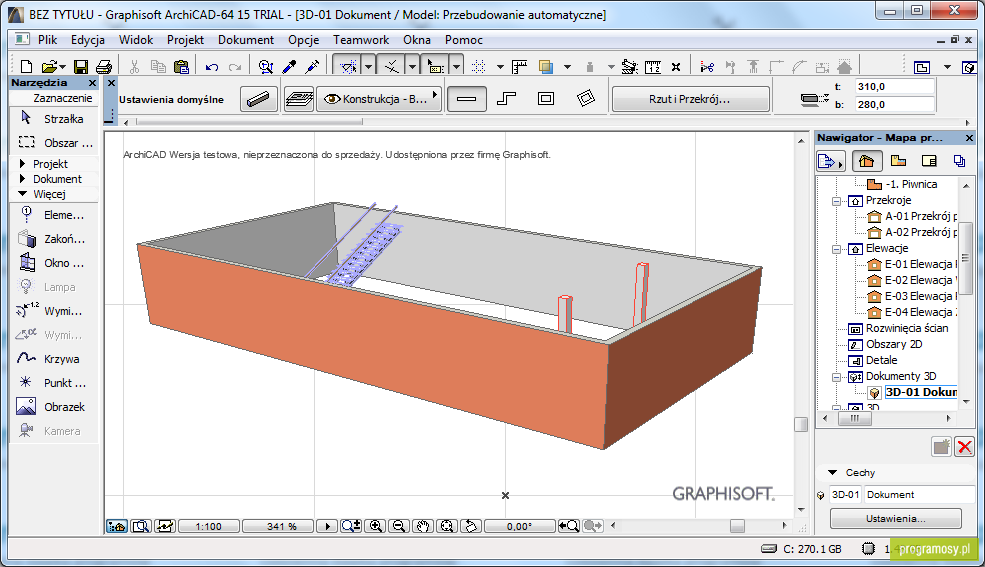Select the Okno window tool

point(54,262)
